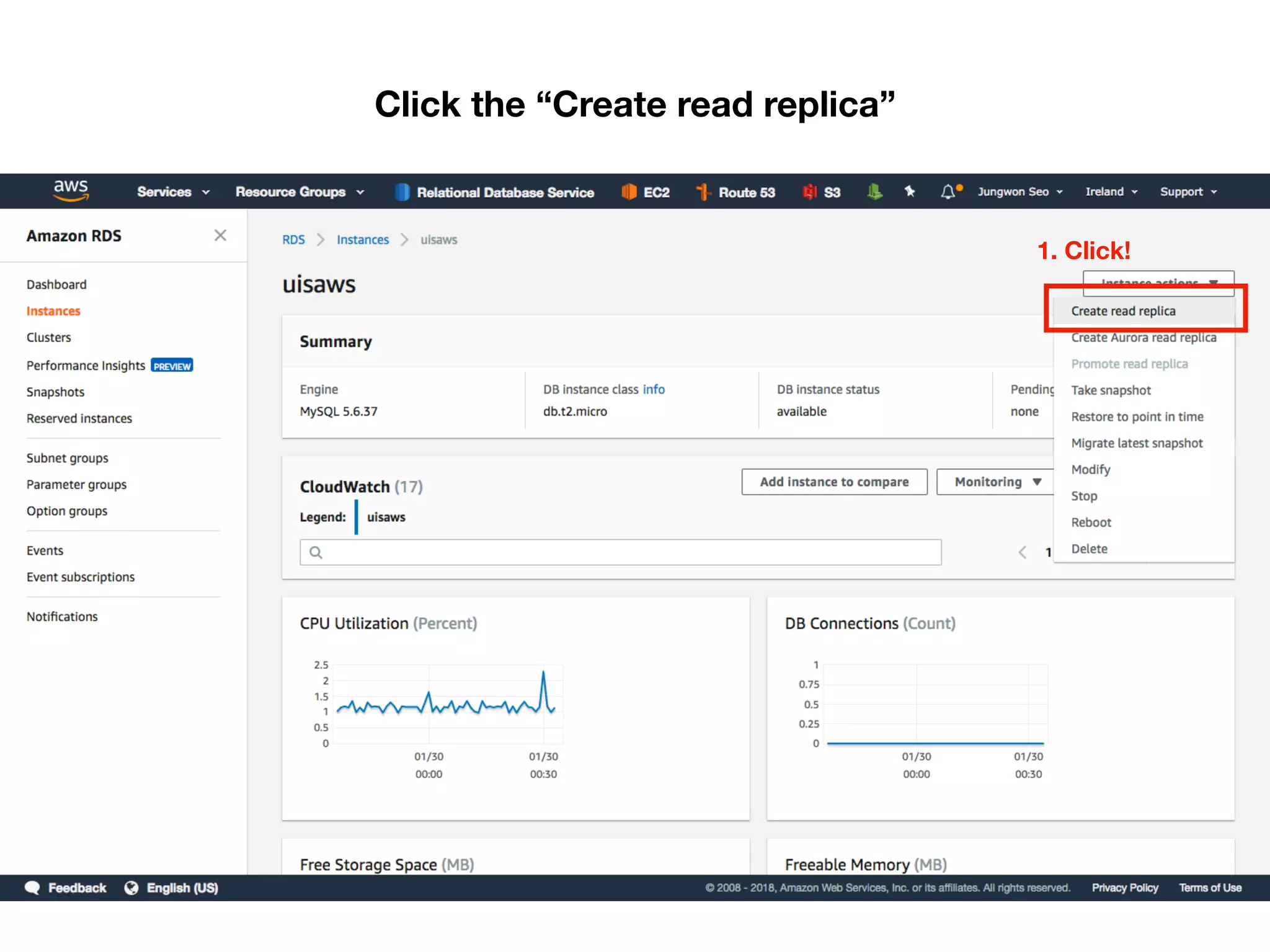Open Option groups in the sidebar
The image size is (1270, 952).
(x=67, y=511)
